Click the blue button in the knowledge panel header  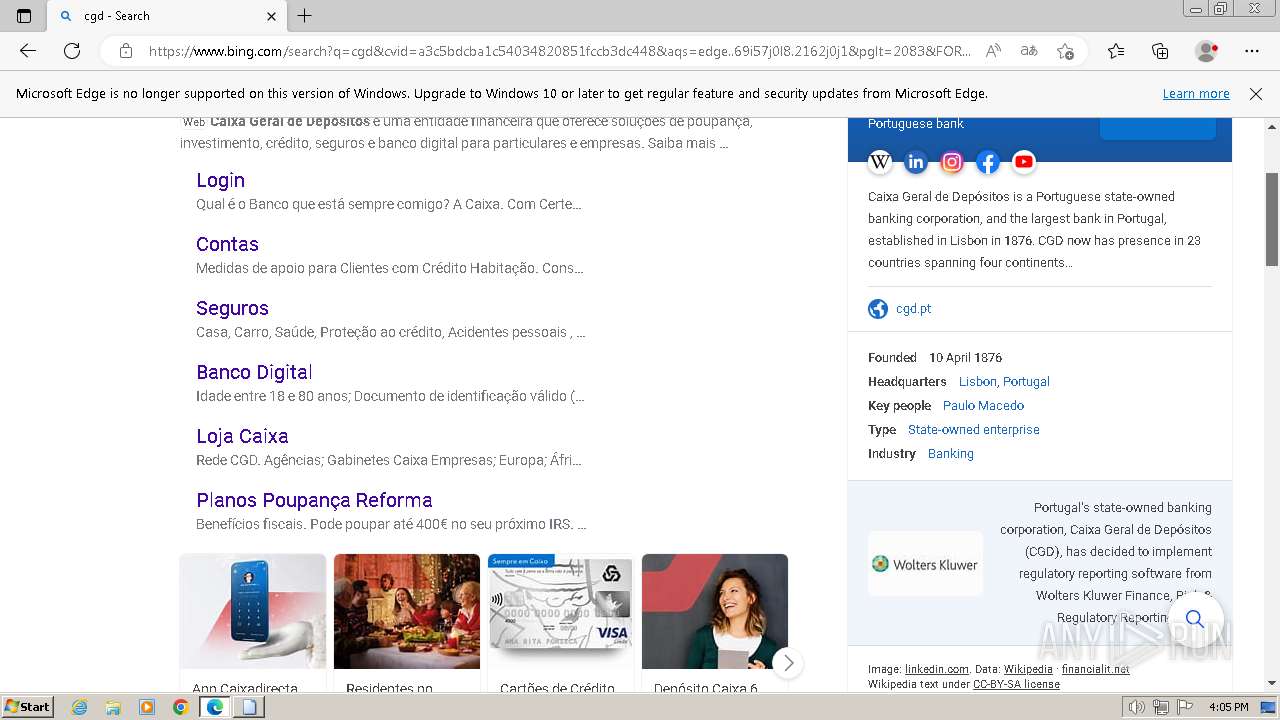(1157, 128)
